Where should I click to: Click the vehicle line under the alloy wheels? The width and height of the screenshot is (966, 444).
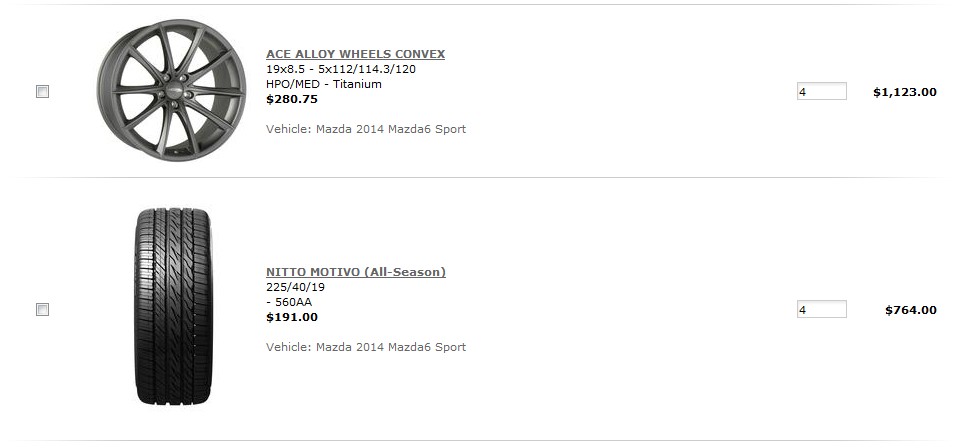pos(366,129)
